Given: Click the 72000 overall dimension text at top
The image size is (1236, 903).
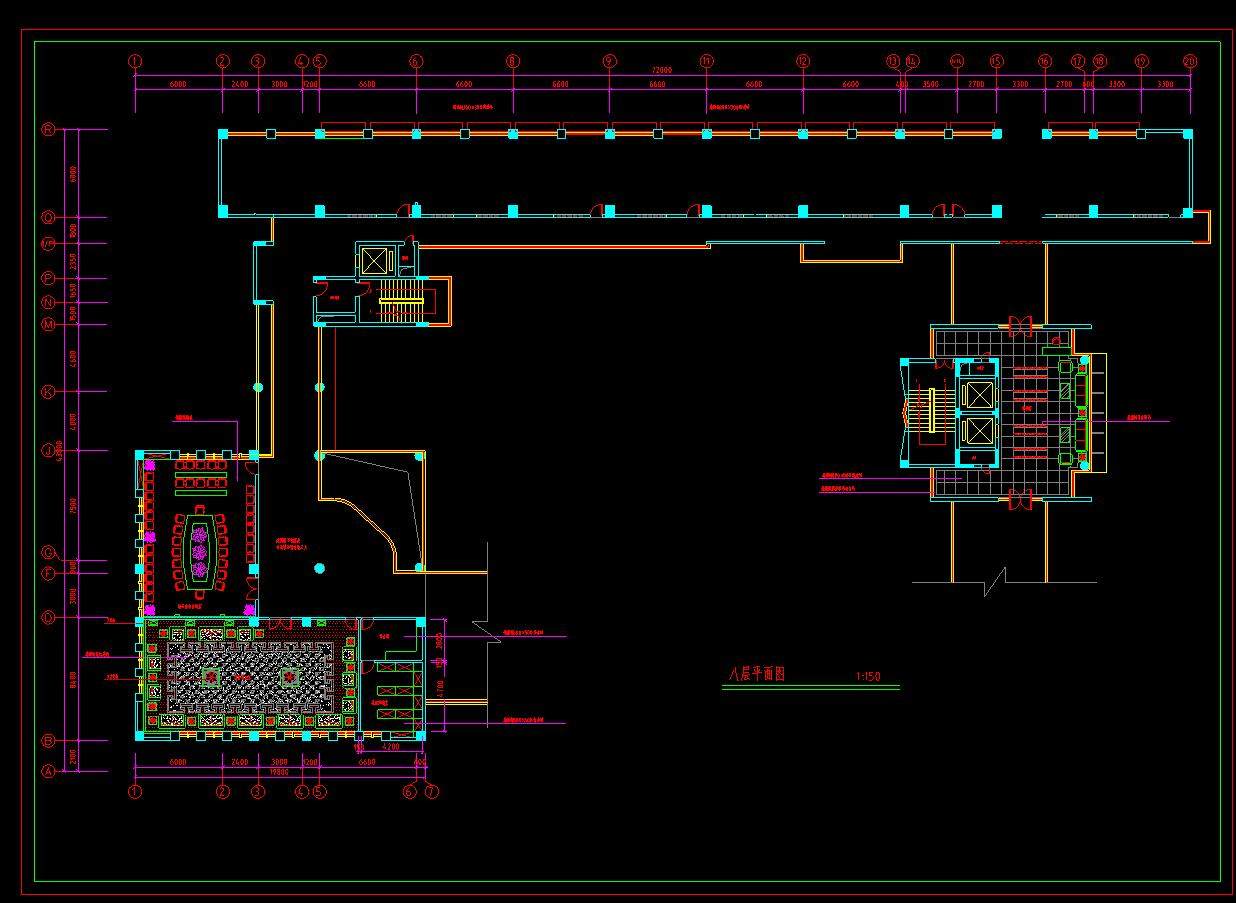Looking at the screenshot, I should tap(661, 71).
